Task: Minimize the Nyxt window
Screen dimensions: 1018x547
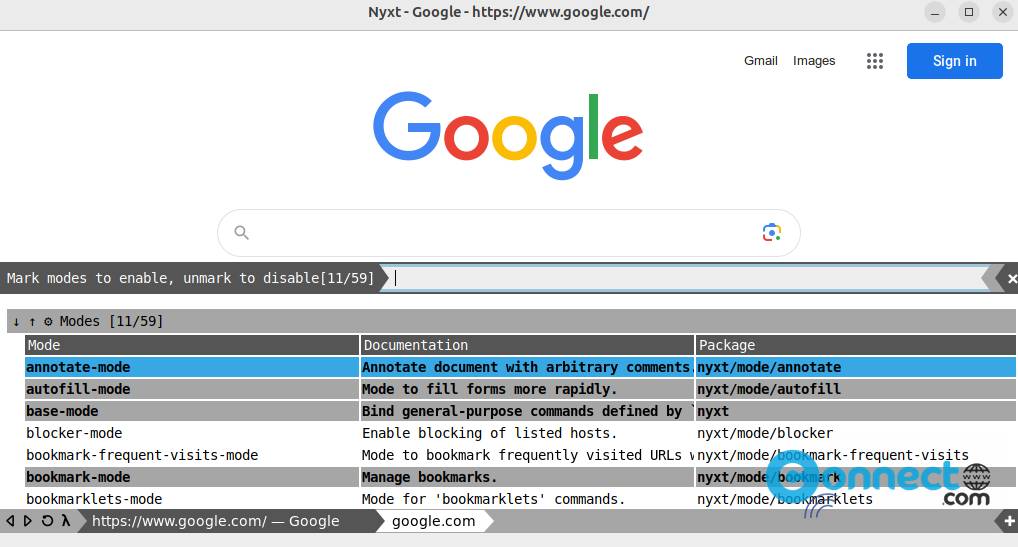Action: pos(935,12)
